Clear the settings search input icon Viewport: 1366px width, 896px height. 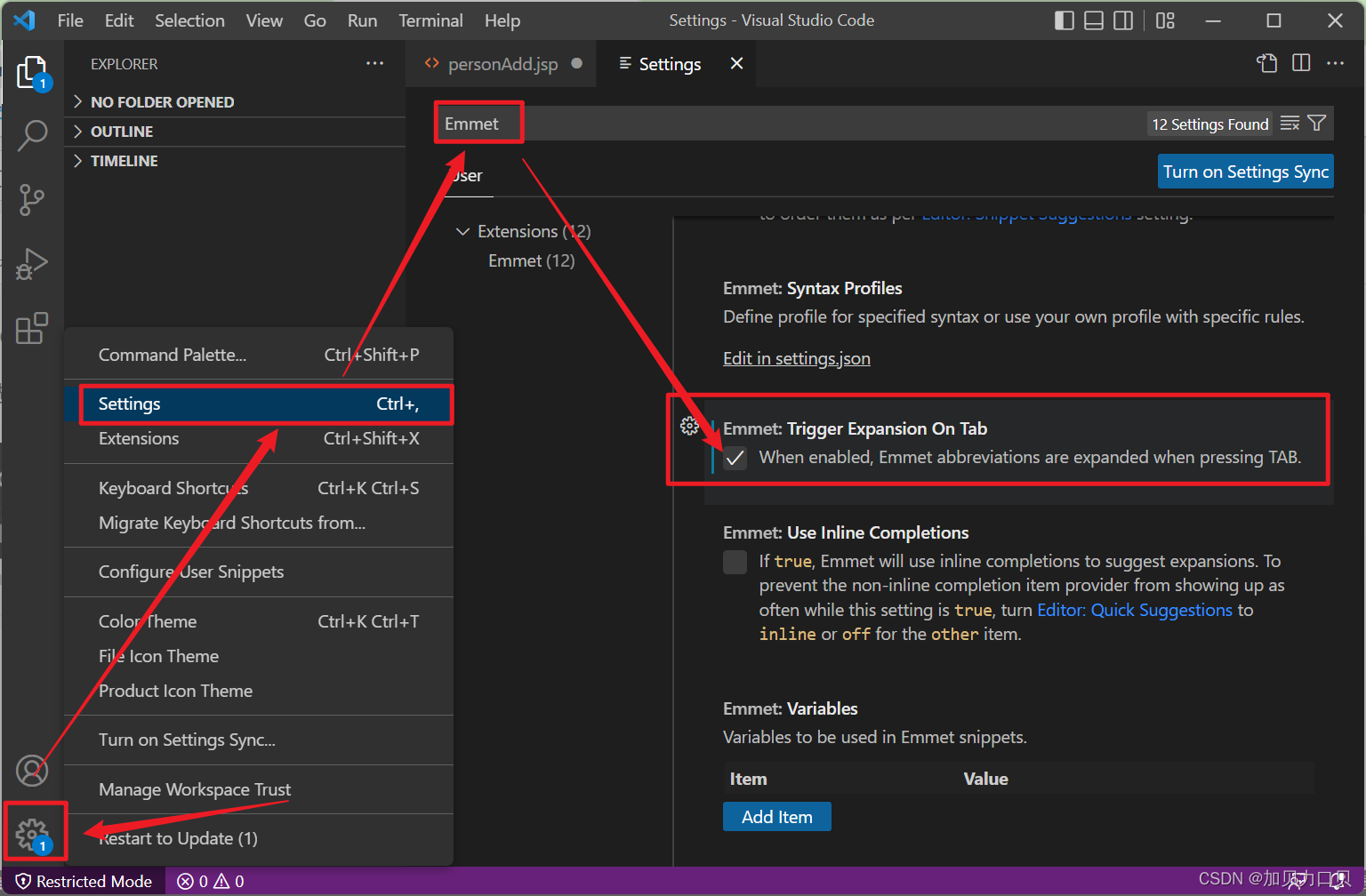(x=1290, y=124)
